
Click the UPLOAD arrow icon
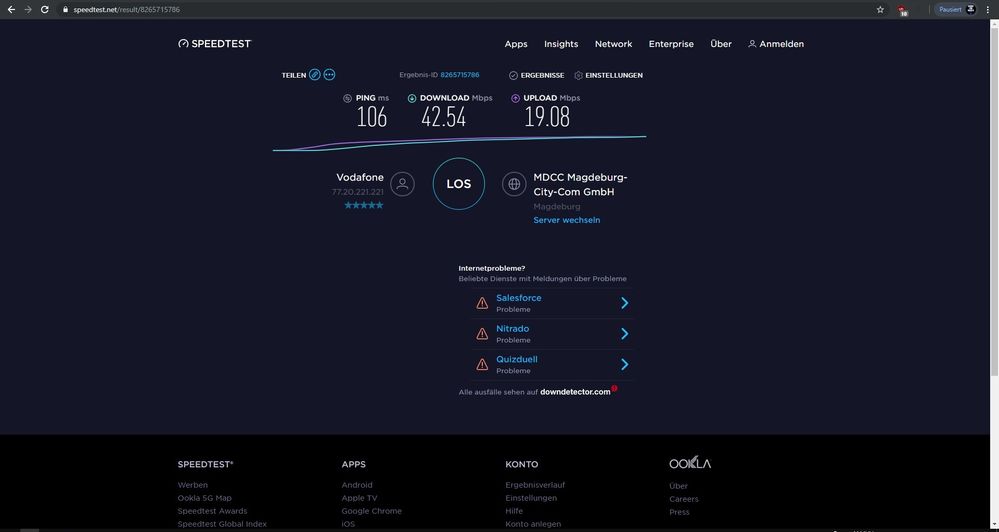click(x=515, y=98)
